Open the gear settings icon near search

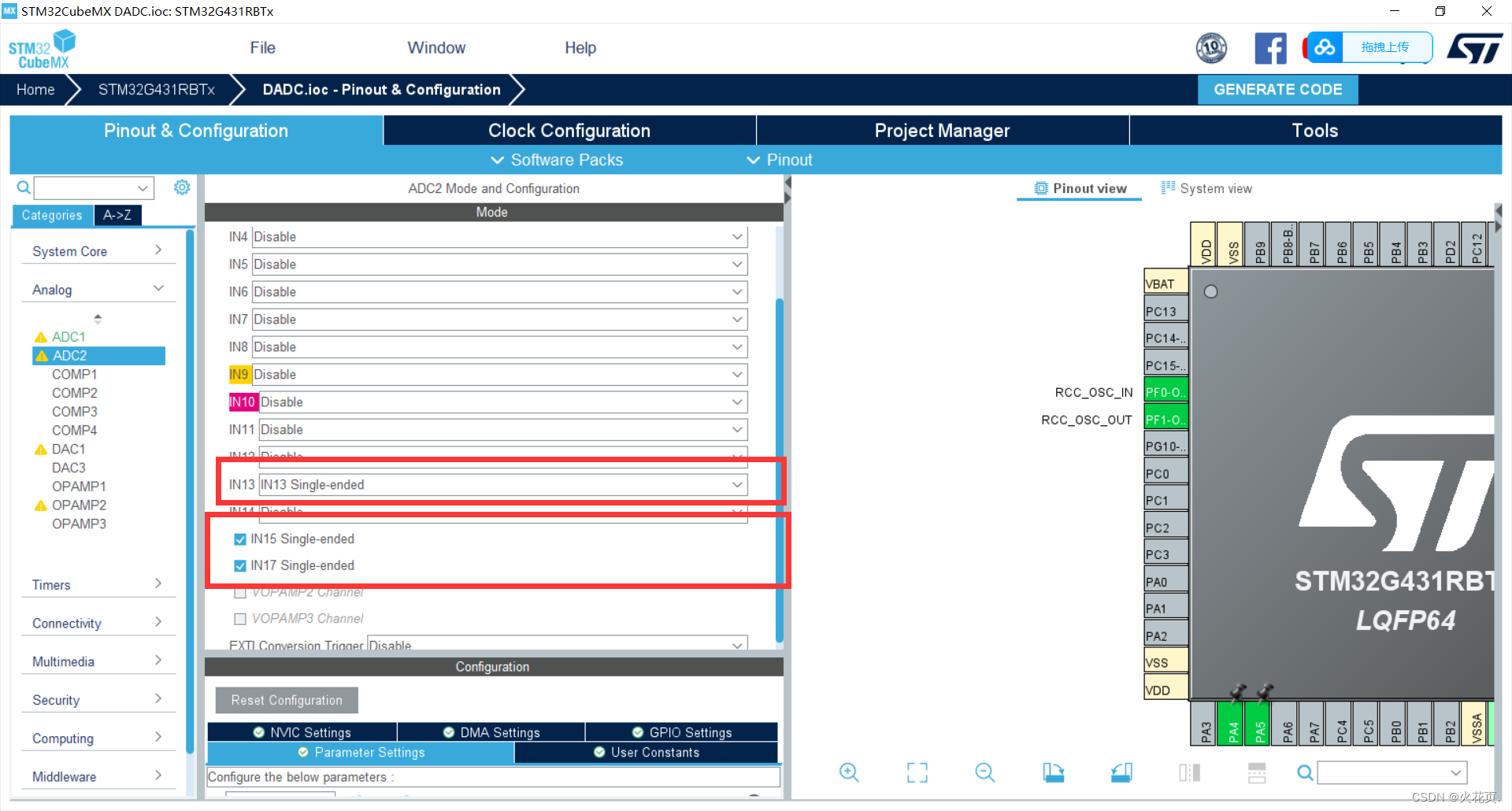coord(182,187)
